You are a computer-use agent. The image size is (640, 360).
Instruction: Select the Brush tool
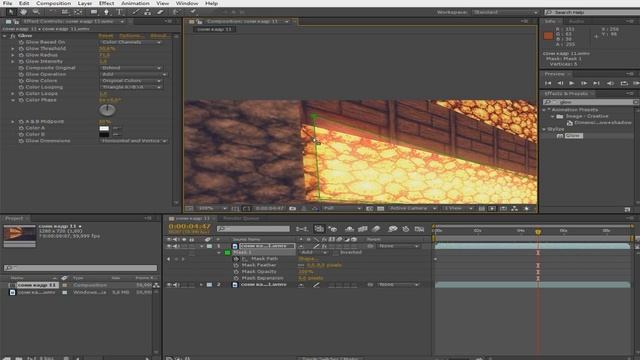(x=135, y=12)
